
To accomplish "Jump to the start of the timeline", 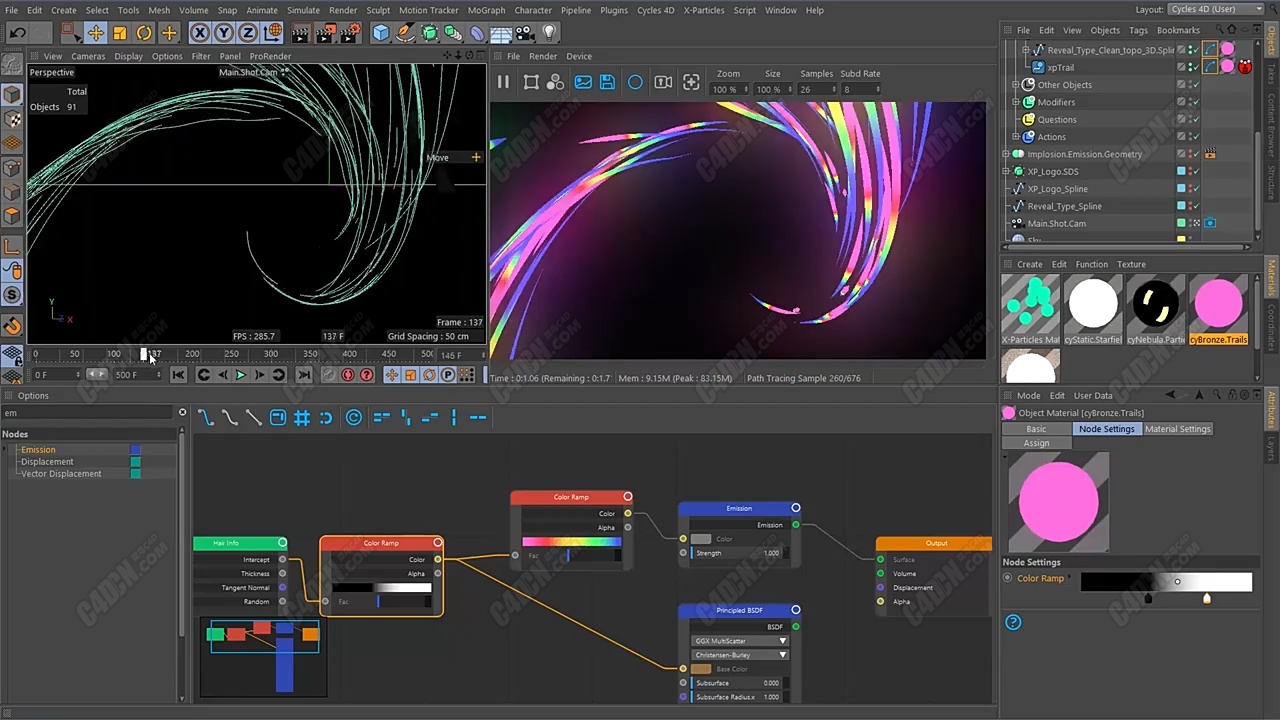I will (x=178, y=375).
